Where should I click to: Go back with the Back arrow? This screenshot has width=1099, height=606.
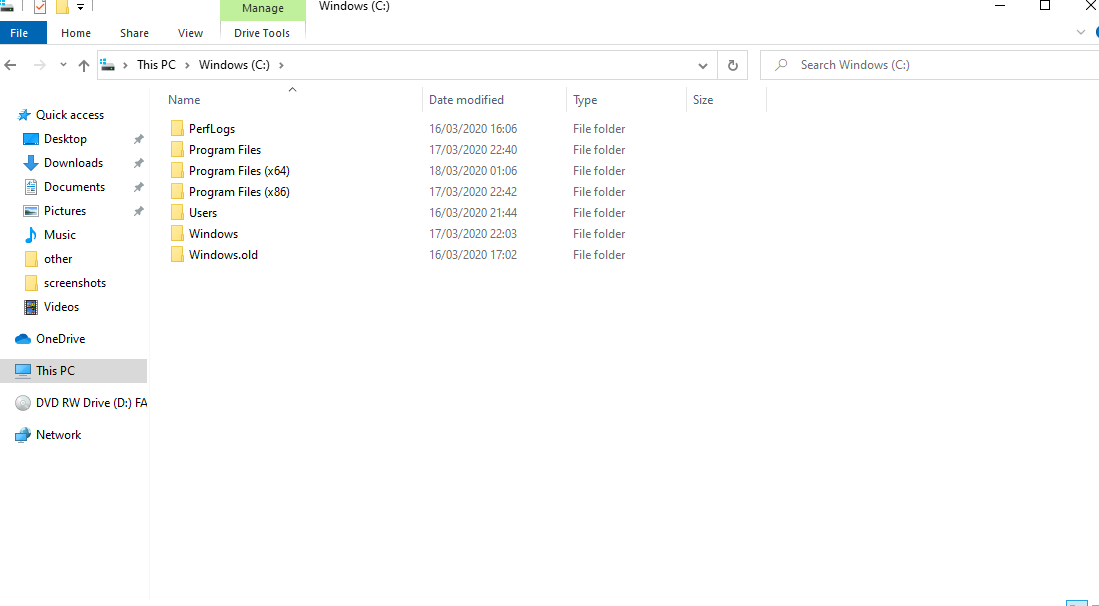coord(11,65)
